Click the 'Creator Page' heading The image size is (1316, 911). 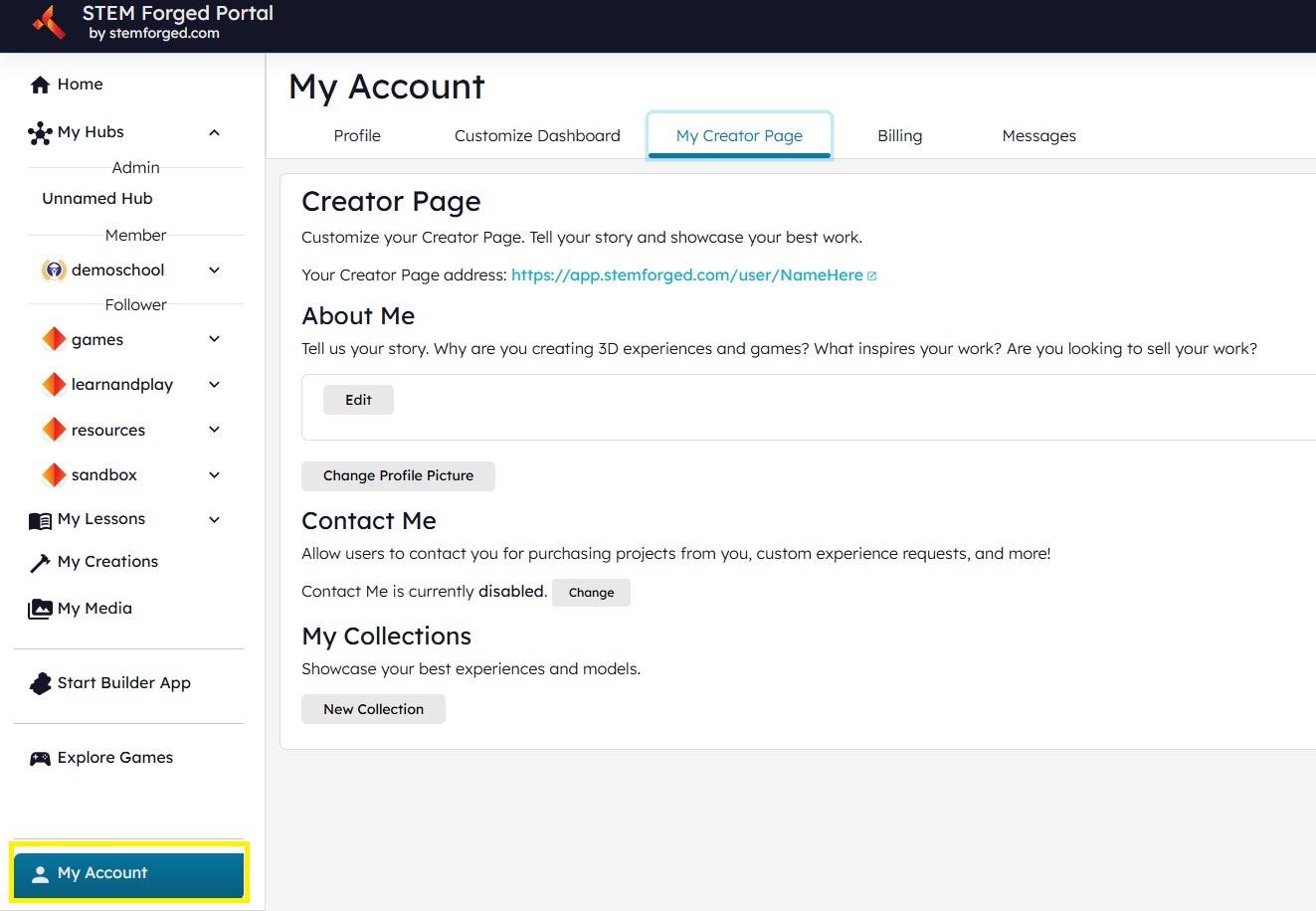point(391,202)
